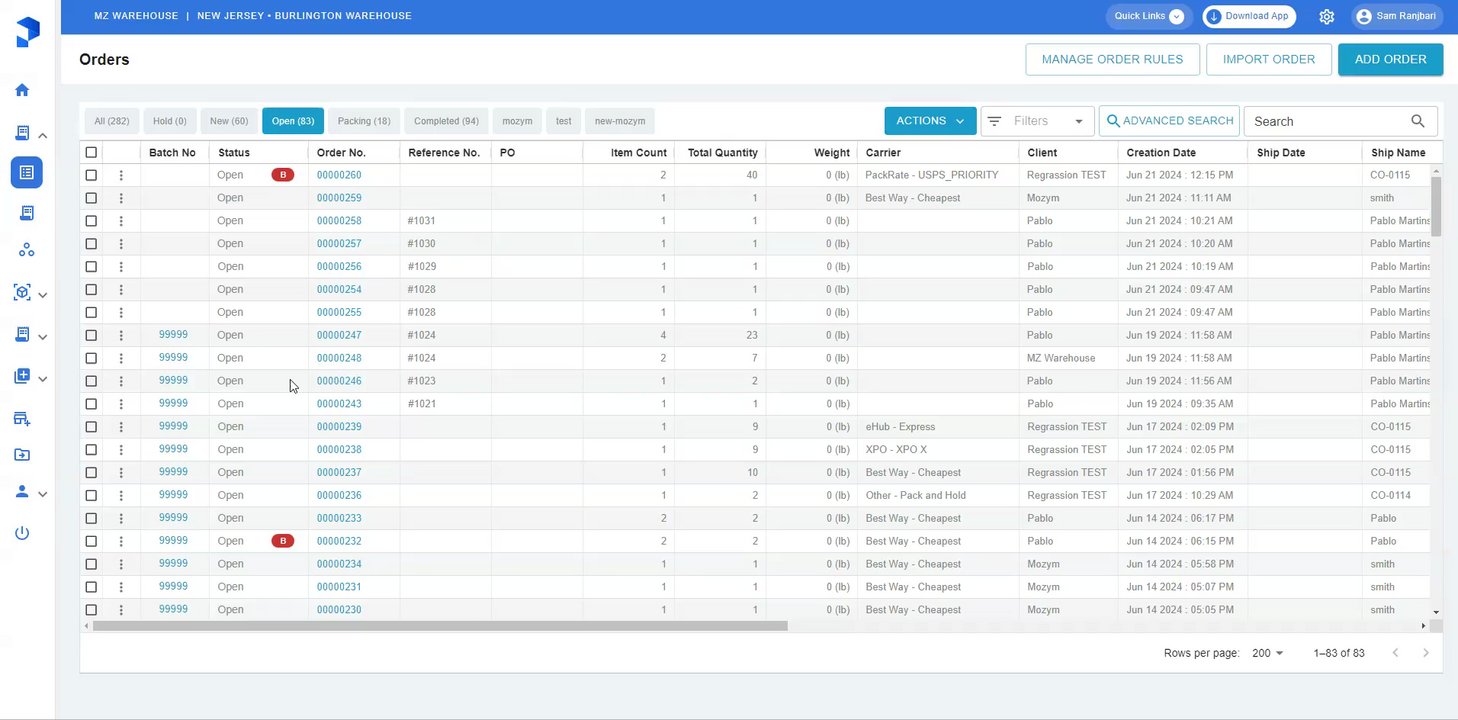1458x720 pixels.
Task: Open the three-dot menu for order 00000247
Action: coord(121,335)
